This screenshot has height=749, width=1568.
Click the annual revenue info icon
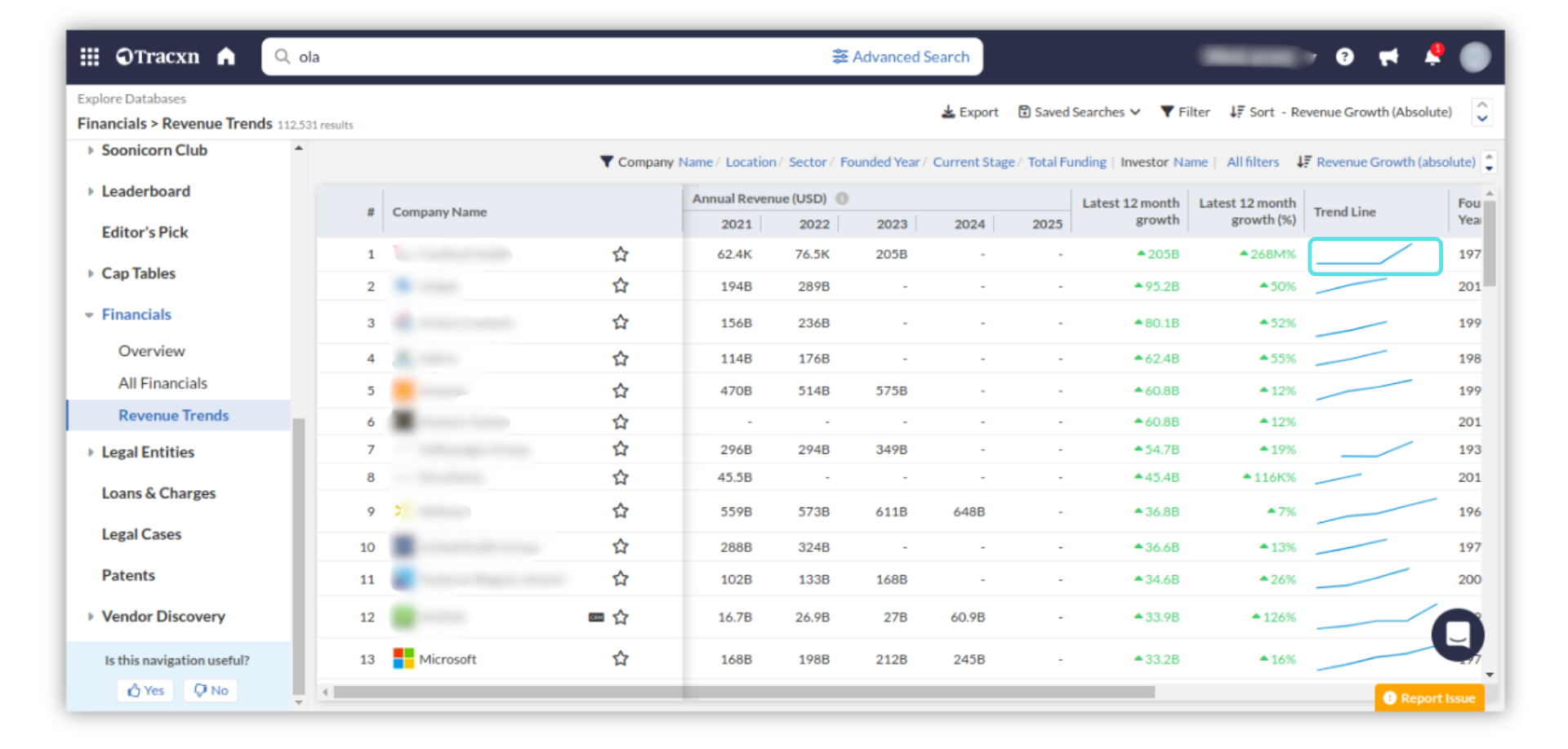tap(842, 198)
